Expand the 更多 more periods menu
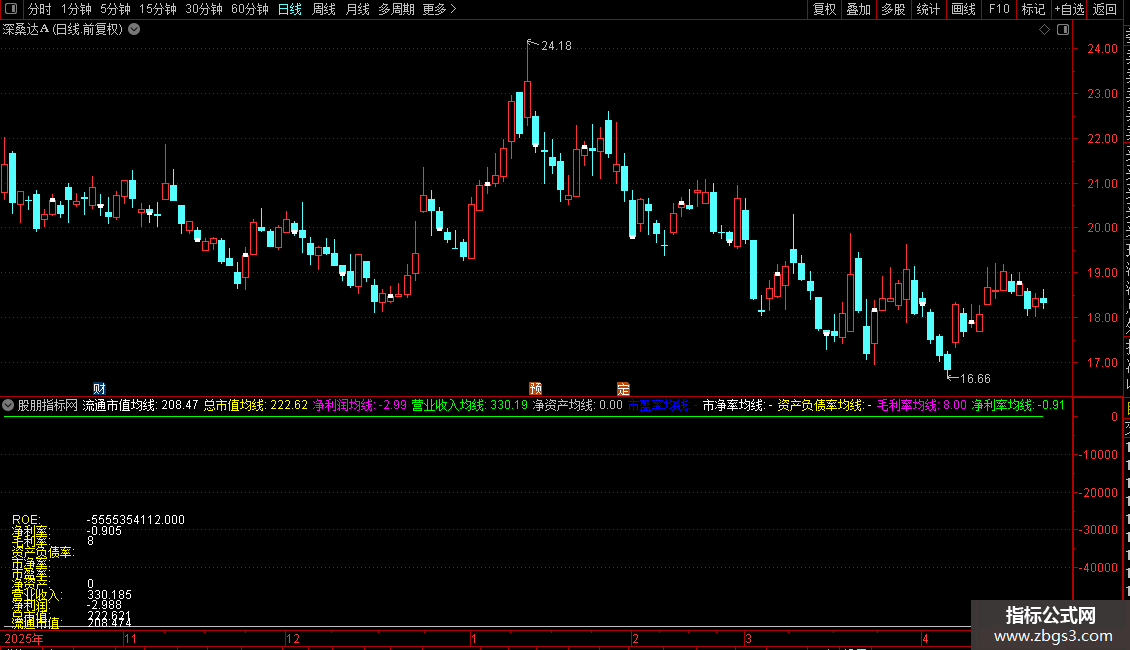The image size is (1130, 650). click(x=440, y=9)
